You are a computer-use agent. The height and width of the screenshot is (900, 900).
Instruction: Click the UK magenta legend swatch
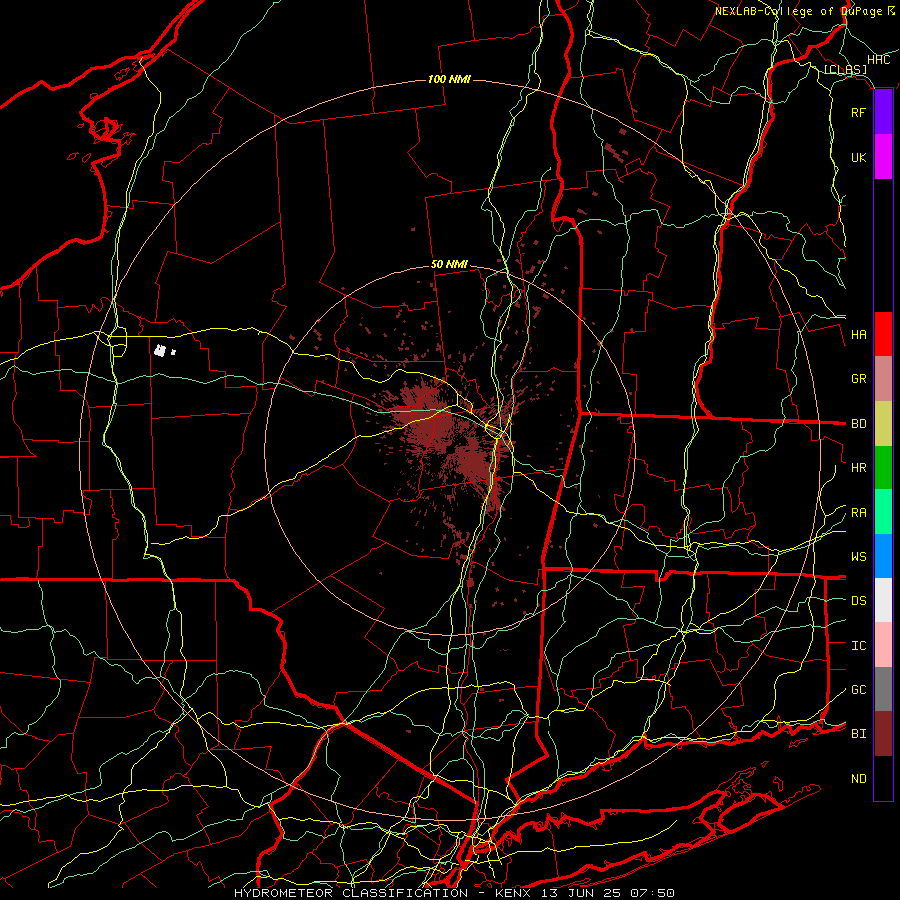click(883, 157)
